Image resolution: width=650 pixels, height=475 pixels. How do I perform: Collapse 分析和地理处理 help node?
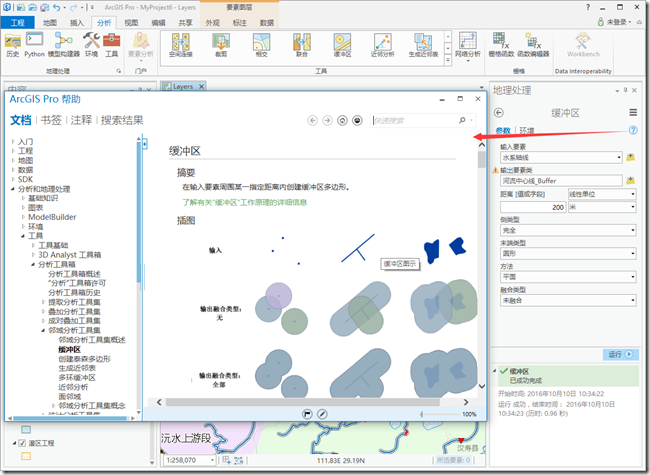[13, 189]
